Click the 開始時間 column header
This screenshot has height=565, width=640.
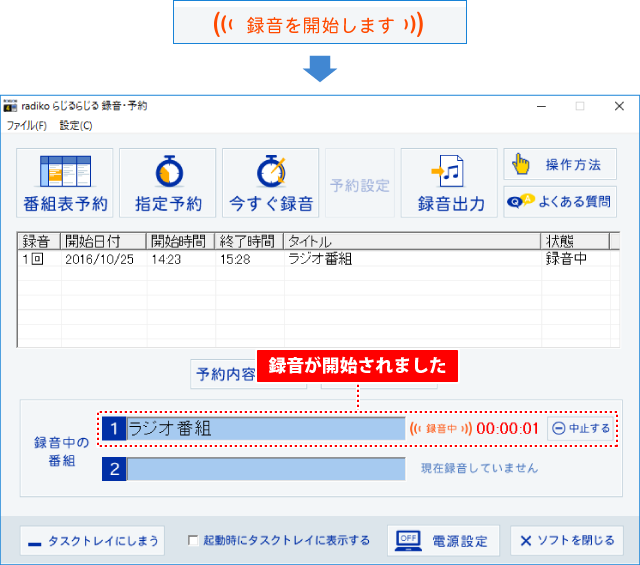click(x=181, y=241)
